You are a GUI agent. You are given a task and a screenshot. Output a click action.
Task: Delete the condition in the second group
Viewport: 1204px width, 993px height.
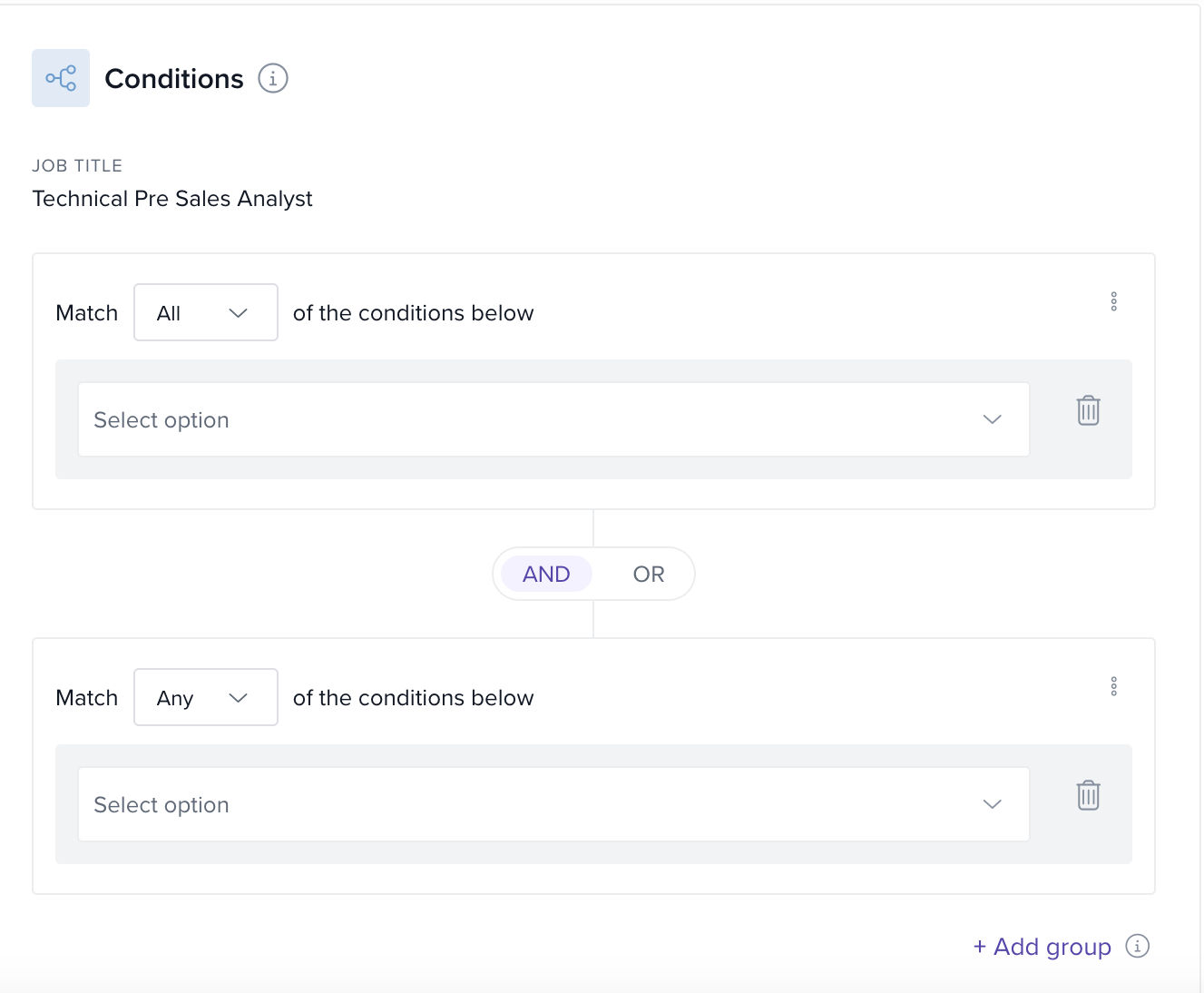(1088, 795)
